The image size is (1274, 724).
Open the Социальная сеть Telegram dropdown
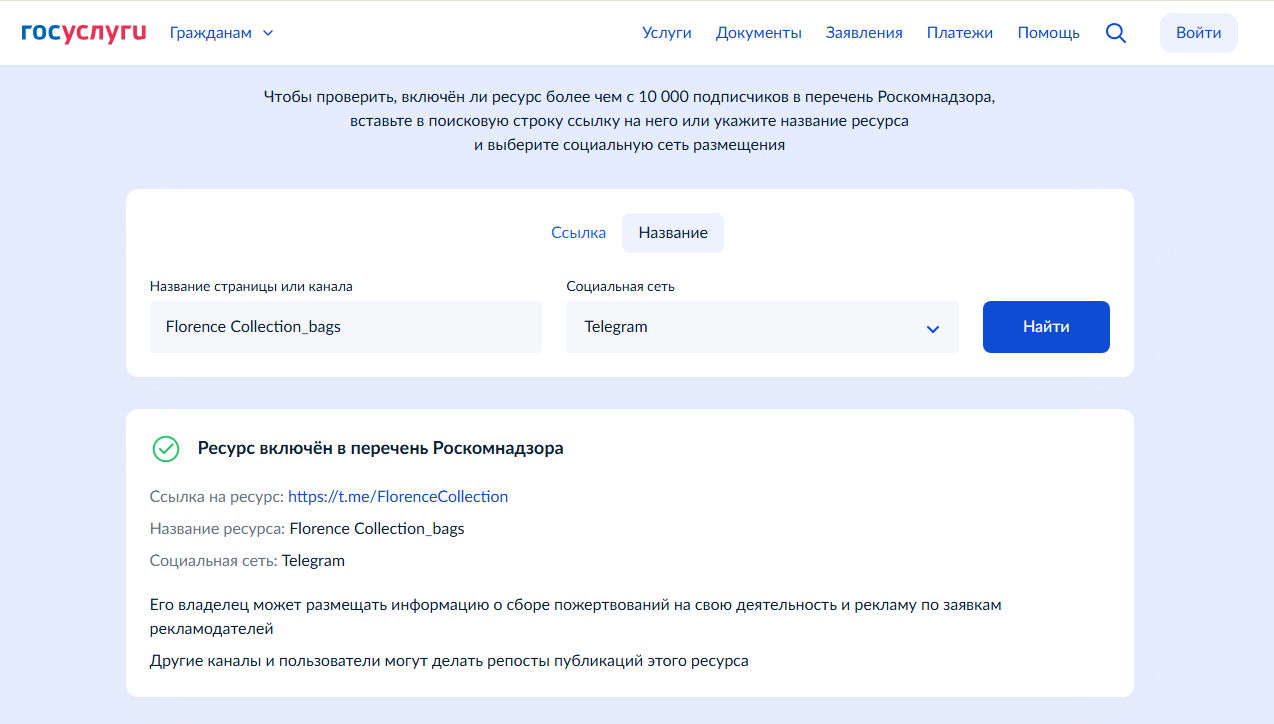[762, 327]
